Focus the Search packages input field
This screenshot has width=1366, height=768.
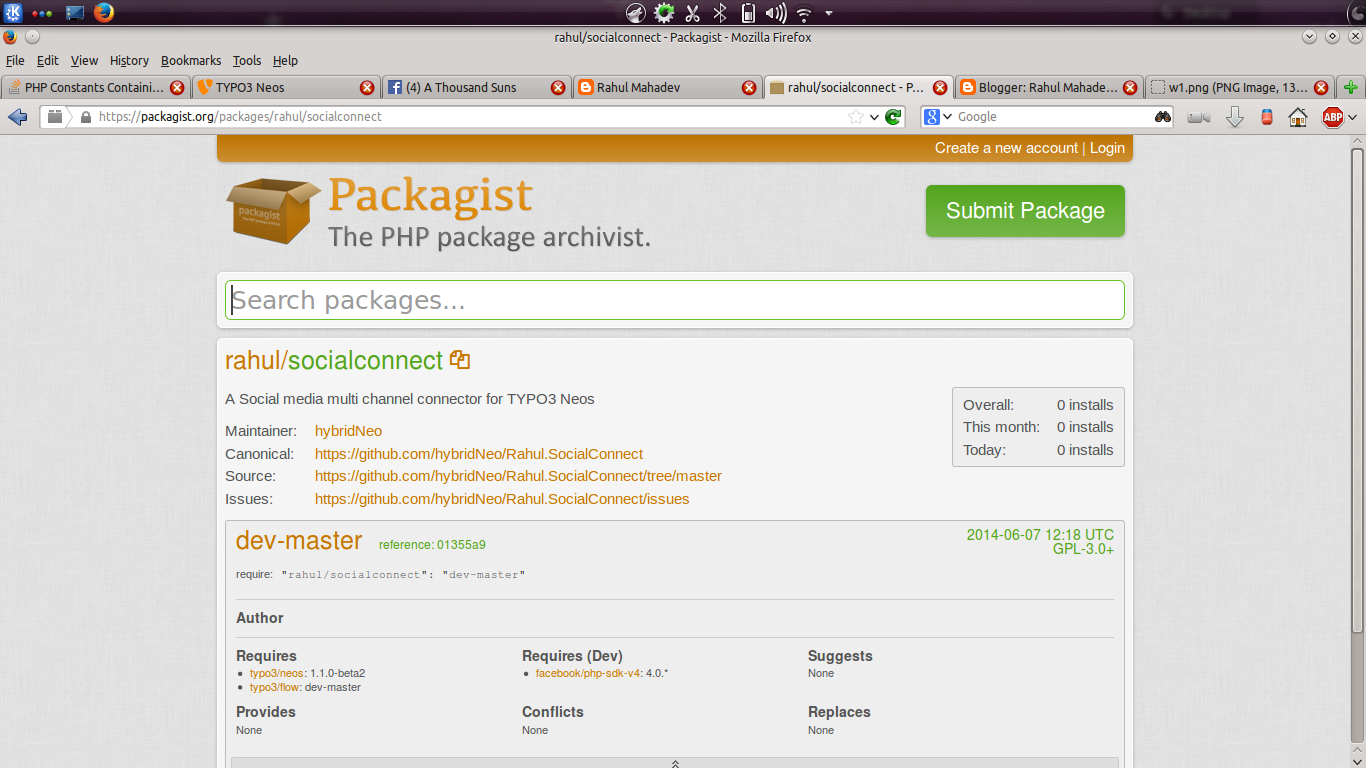(x=675, y=300)
